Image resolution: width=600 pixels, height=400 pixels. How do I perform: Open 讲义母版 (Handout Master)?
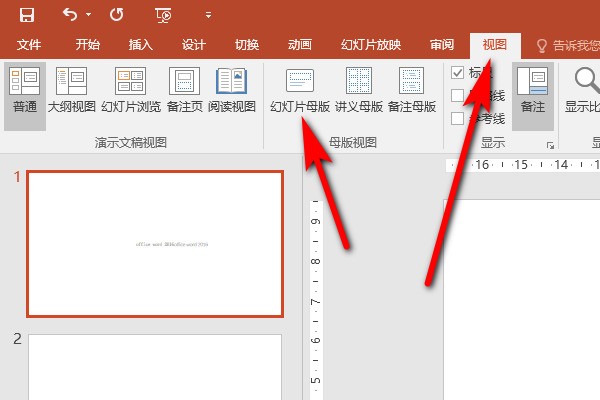pos(358,90)
